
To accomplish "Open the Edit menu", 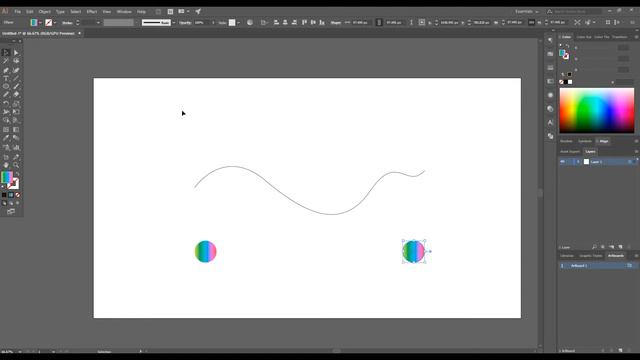I will [30, 11].
